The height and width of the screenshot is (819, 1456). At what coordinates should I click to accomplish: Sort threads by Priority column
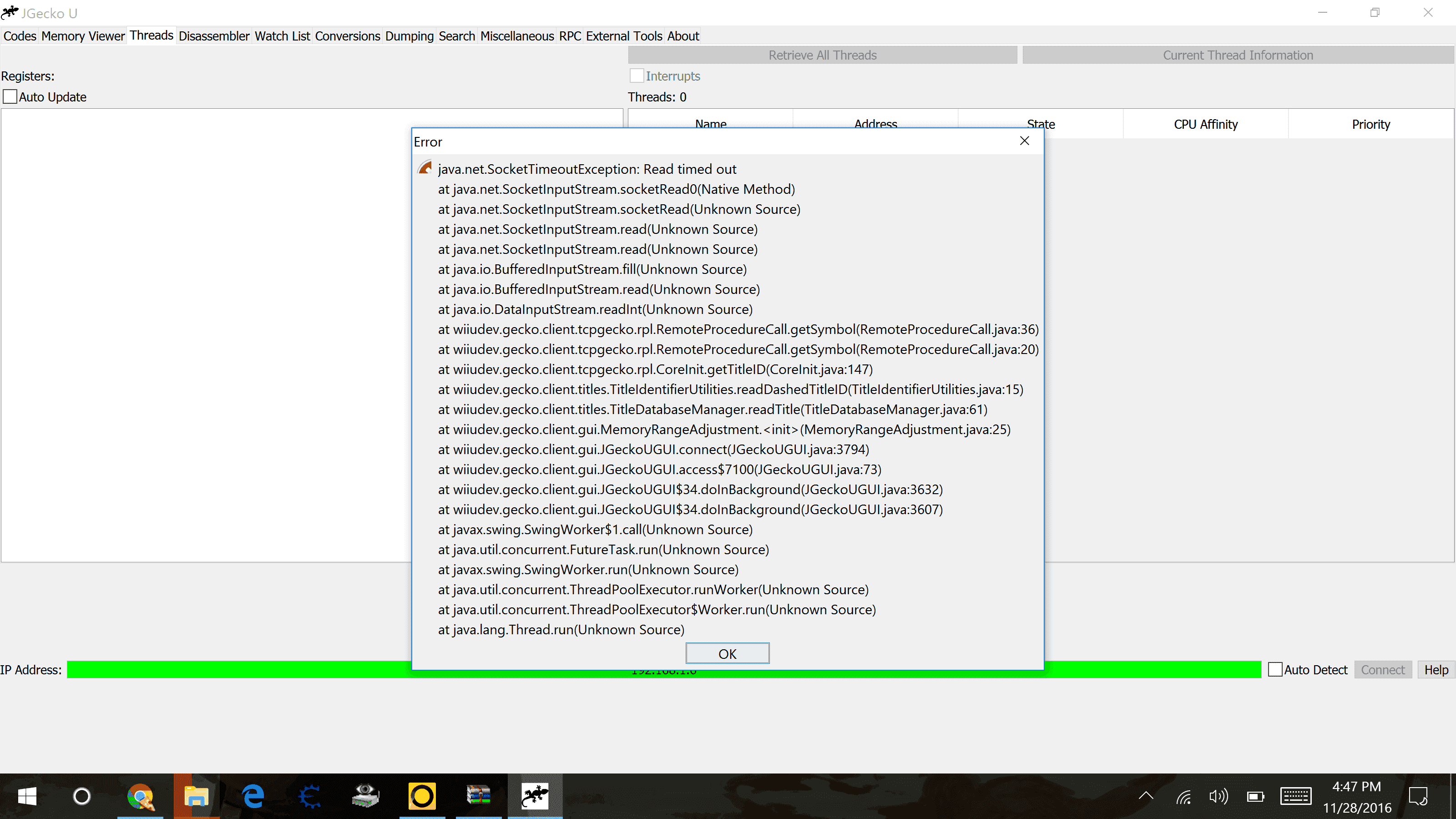pyautogui.click(x=1370, y=124)
